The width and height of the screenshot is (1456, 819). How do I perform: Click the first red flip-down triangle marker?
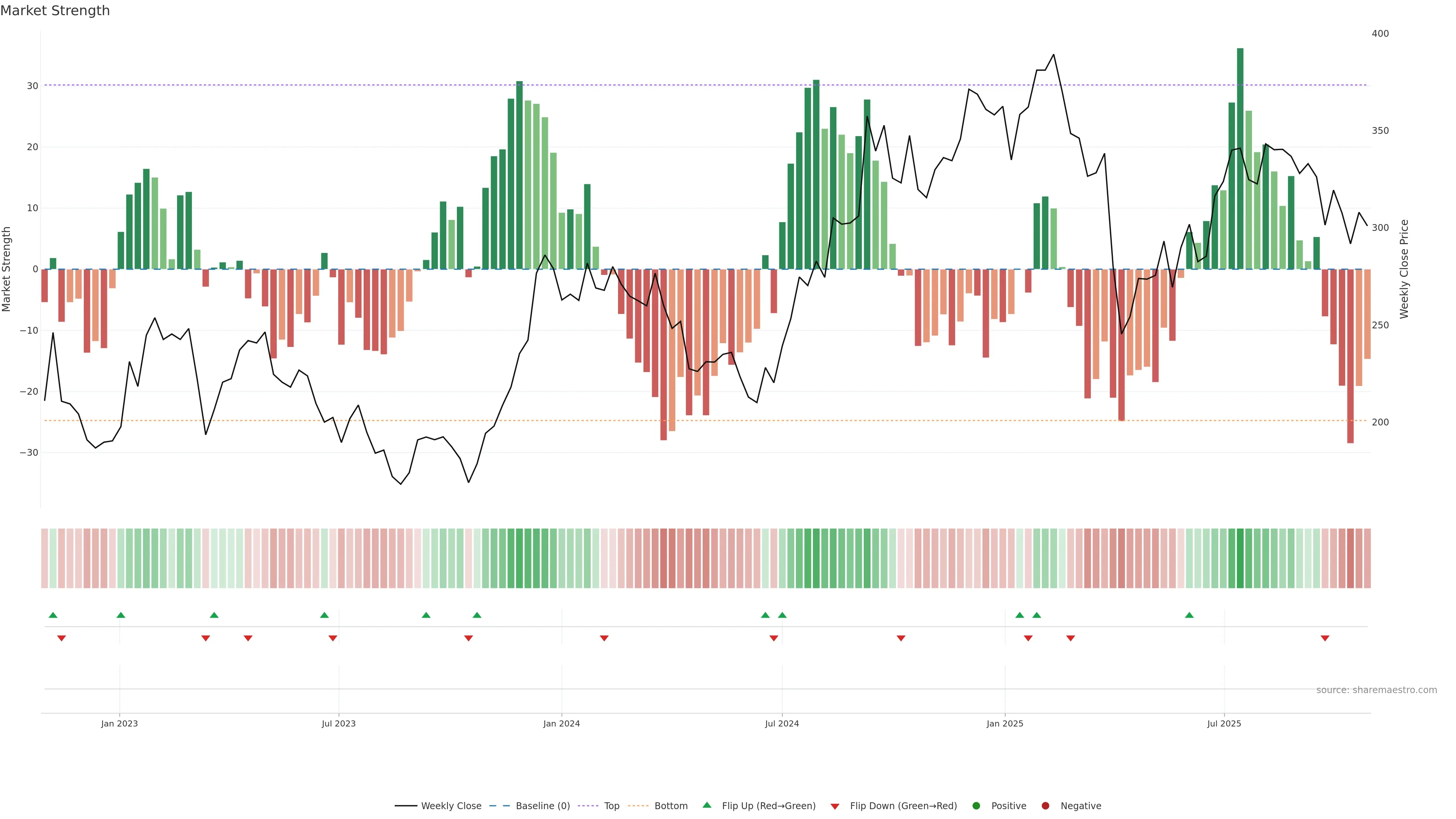(61, 638)
